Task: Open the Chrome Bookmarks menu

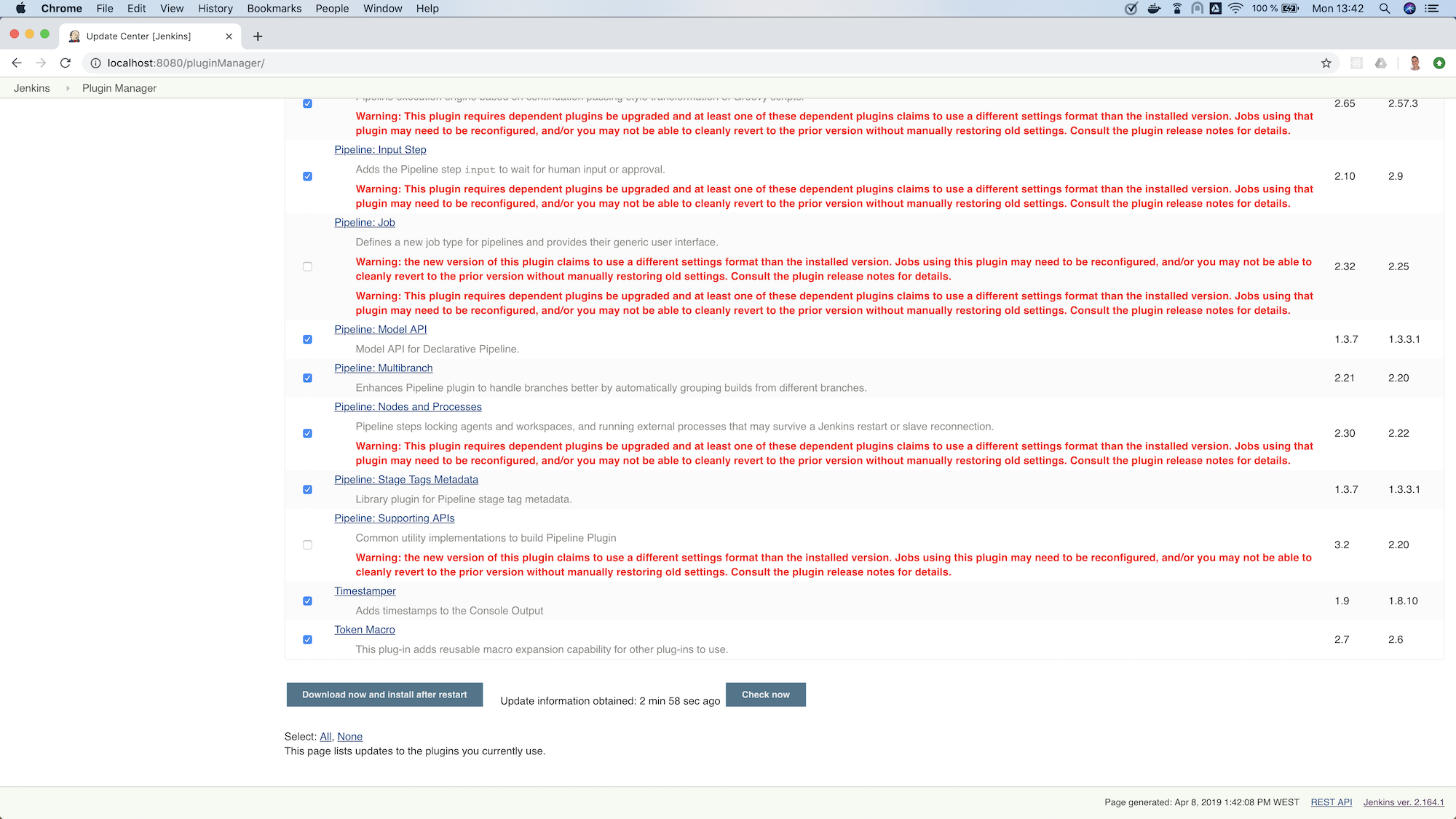Action: (275, 8)
